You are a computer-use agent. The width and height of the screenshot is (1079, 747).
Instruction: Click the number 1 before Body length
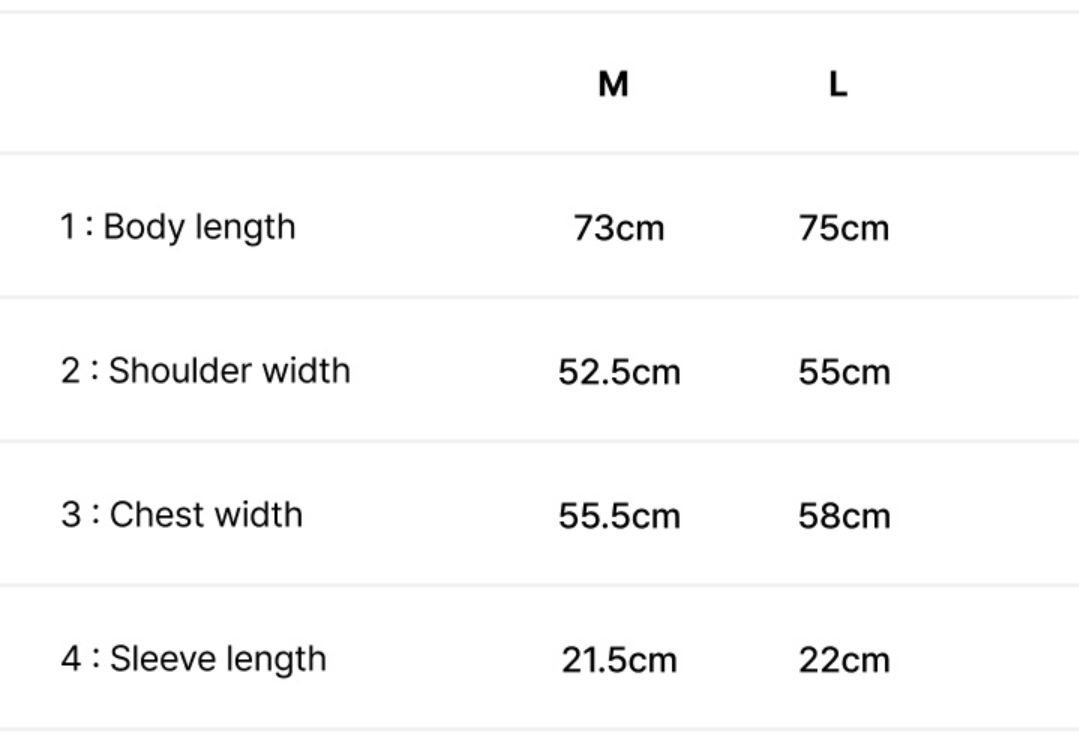[x=68, y=227]
